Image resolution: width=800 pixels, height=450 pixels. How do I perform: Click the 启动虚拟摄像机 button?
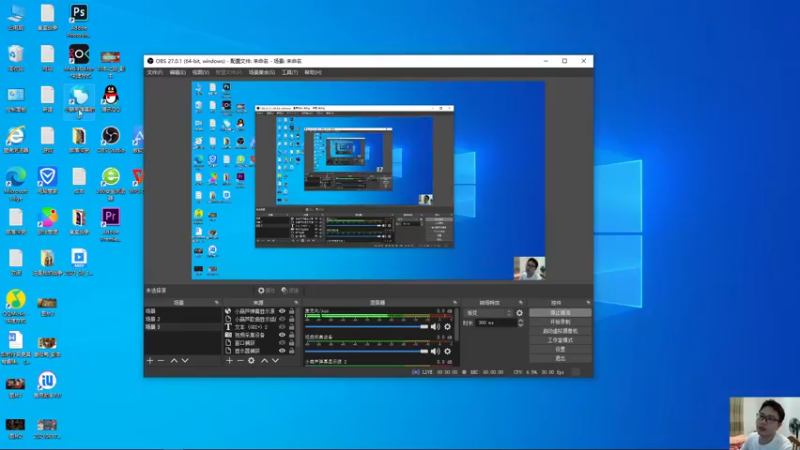point(560,331)
